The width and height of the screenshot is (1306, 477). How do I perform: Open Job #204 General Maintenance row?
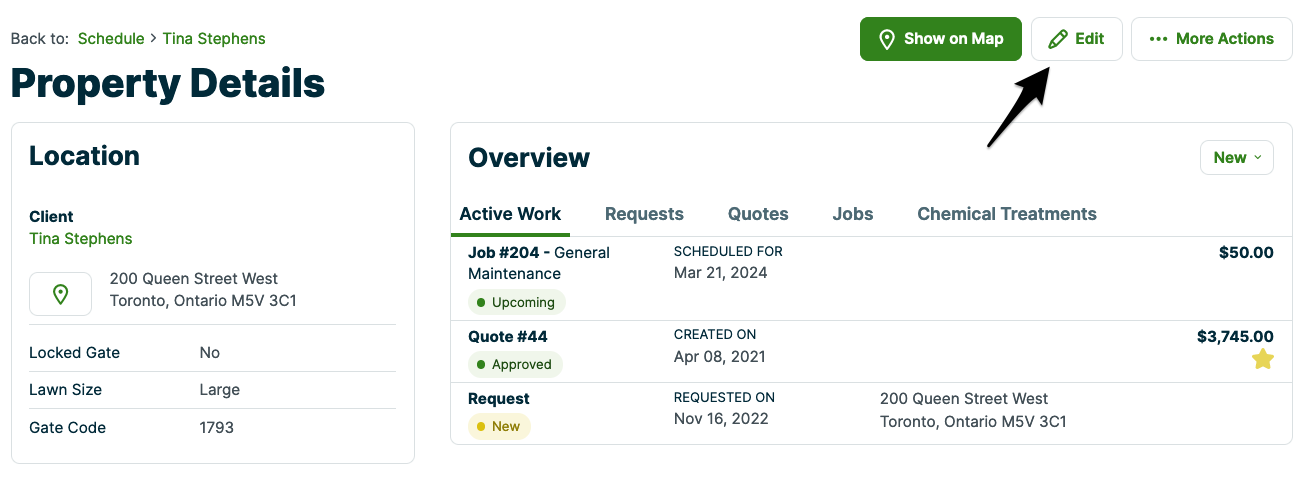[538, 263]
